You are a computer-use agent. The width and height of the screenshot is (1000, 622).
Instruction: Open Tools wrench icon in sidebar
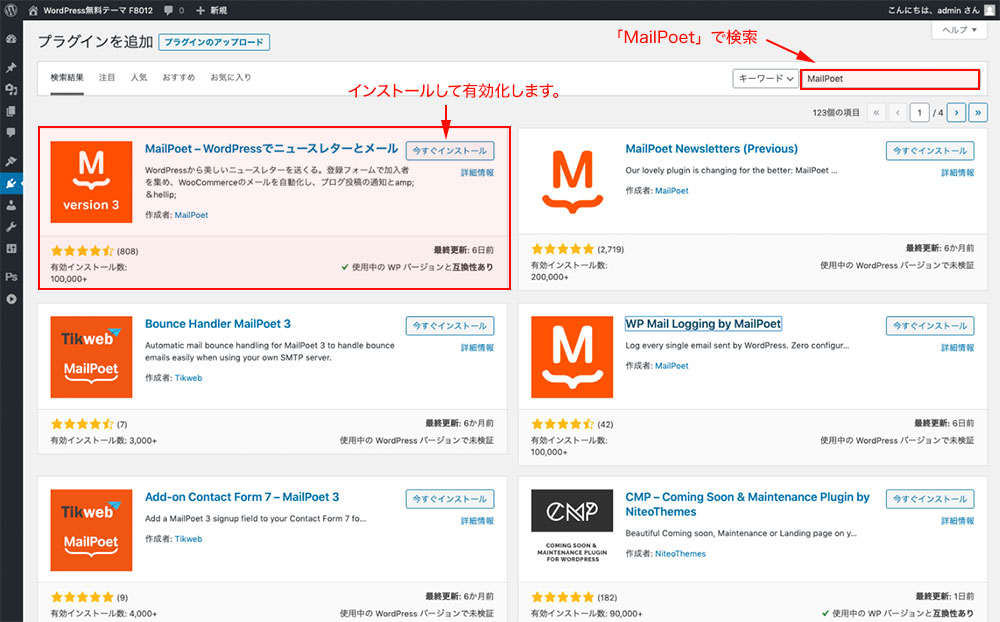(11, 227)
